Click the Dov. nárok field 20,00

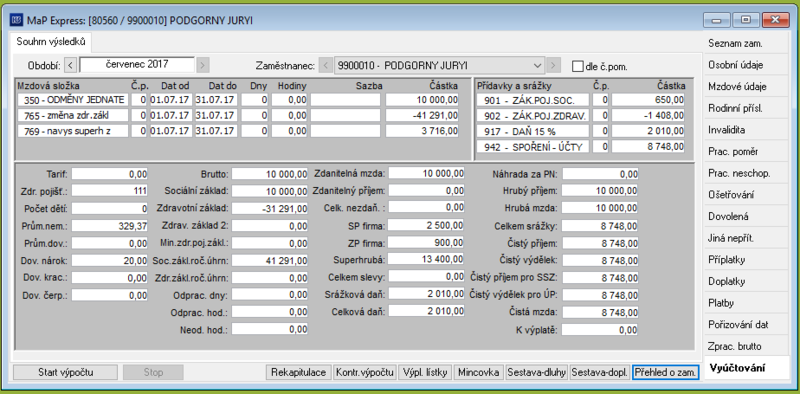click(110, 261)
